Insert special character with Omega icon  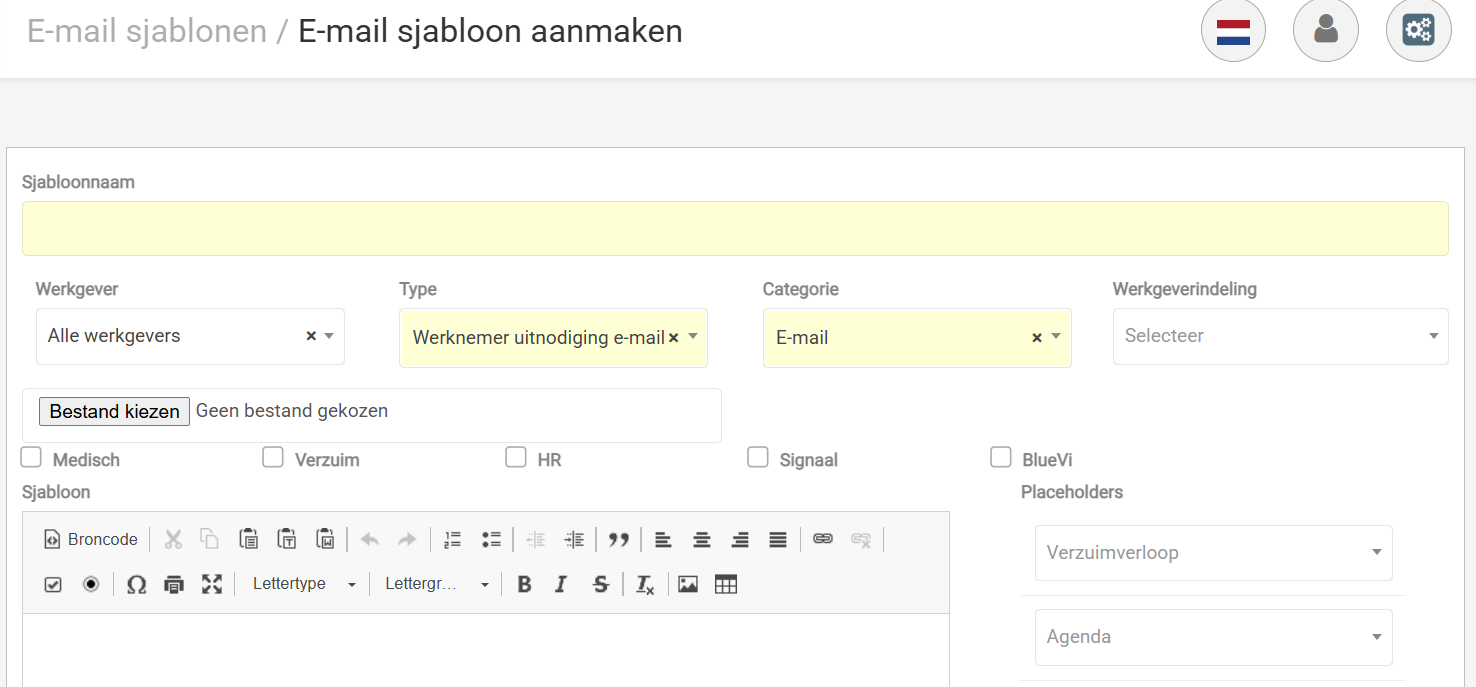(x=137, y=585)
